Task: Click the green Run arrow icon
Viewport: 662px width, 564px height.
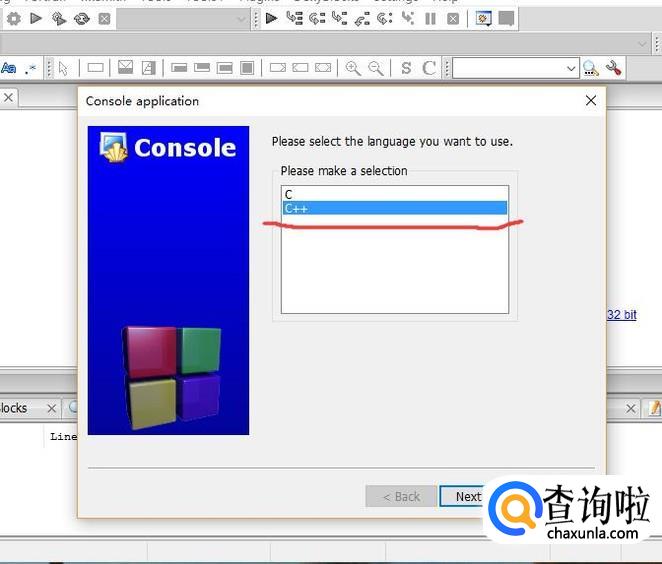Action: coord(36,18)
